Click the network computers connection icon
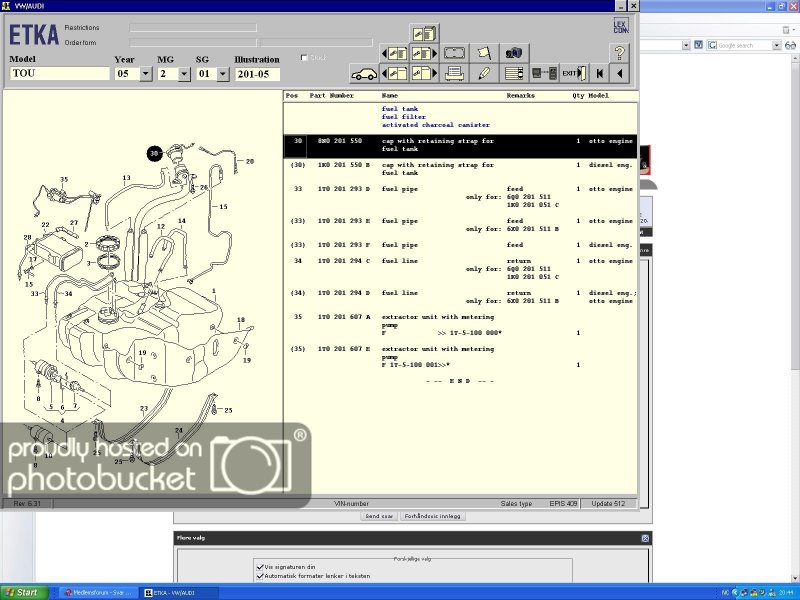 [544, 73]
